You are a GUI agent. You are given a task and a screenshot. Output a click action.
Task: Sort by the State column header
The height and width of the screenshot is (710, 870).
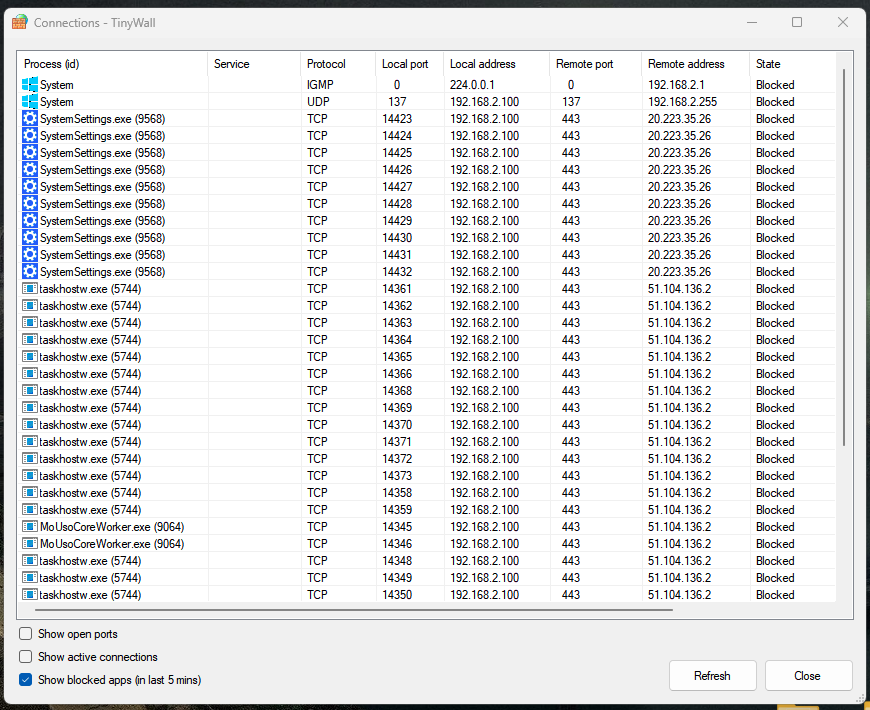(792, 64)
